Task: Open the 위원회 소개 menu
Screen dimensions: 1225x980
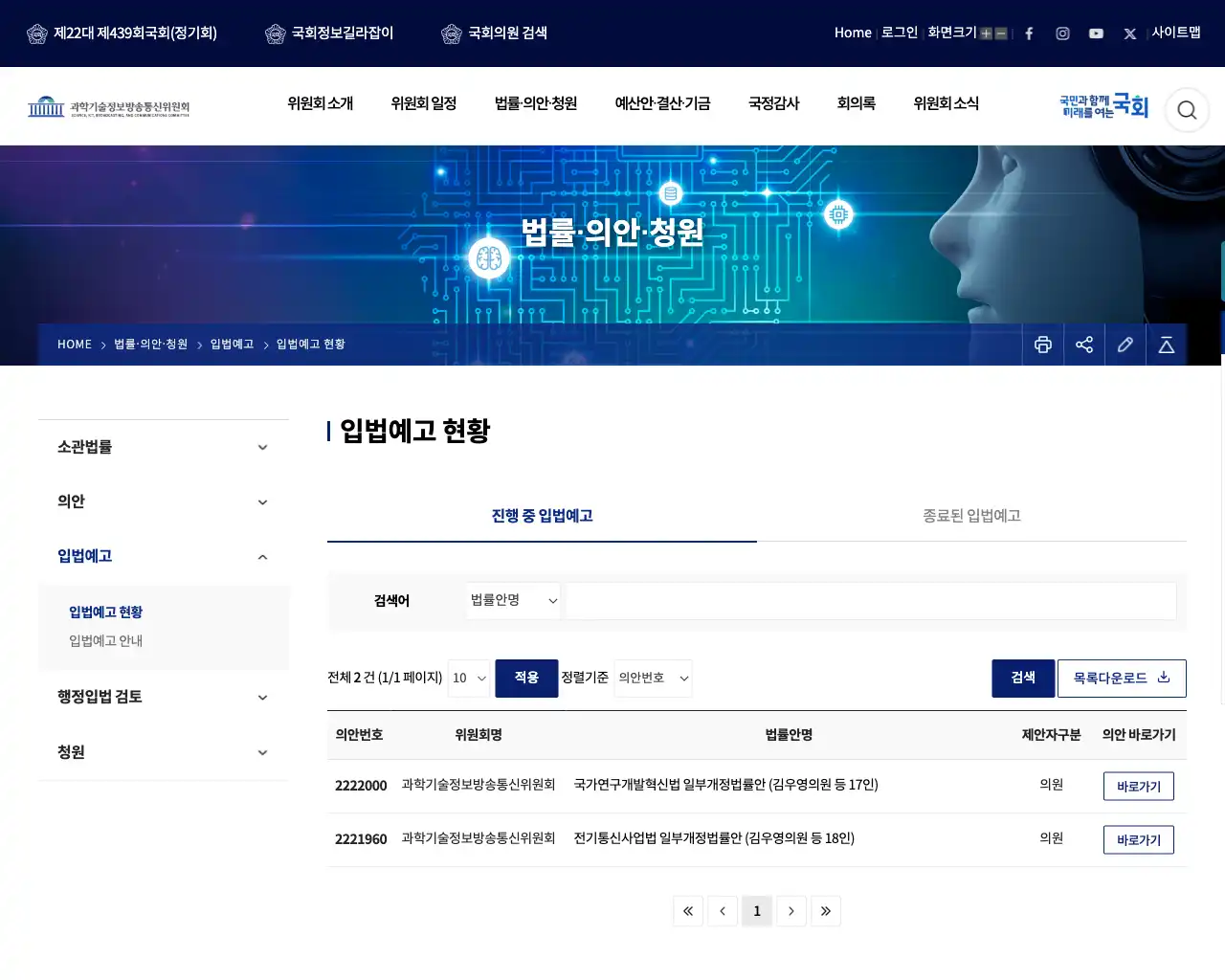Action: coord(321,103)
